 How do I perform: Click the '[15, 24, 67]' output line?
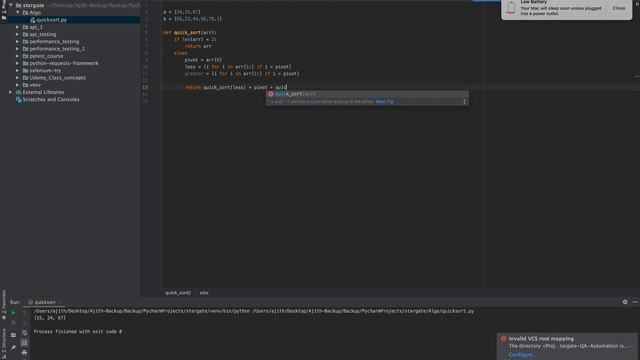[50, 318]
